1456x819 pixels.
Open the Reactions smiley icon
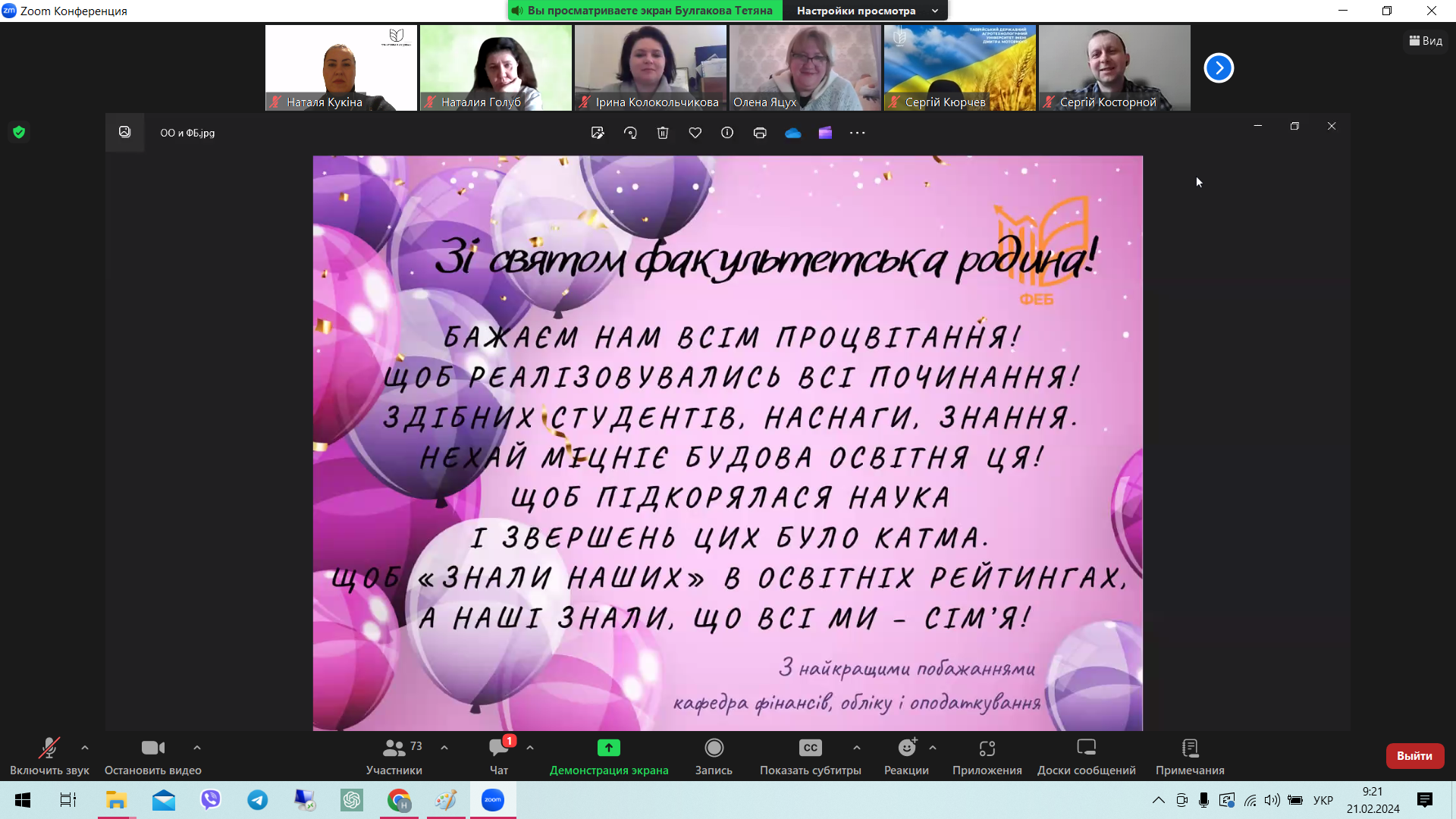906,748
